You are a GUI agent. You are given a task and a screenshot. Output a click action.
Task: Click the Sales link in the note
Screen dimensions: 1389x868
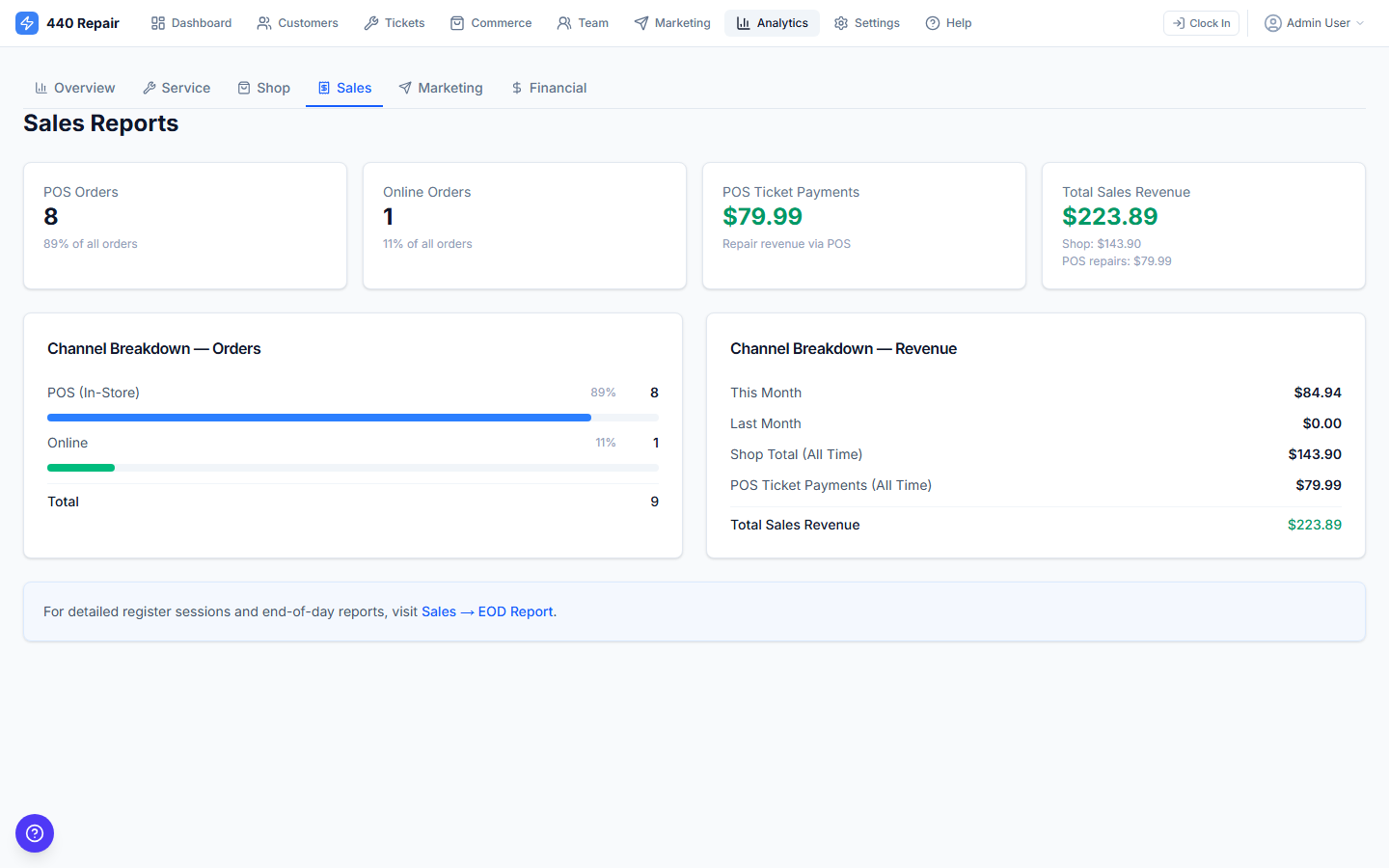tap(439, 610)
